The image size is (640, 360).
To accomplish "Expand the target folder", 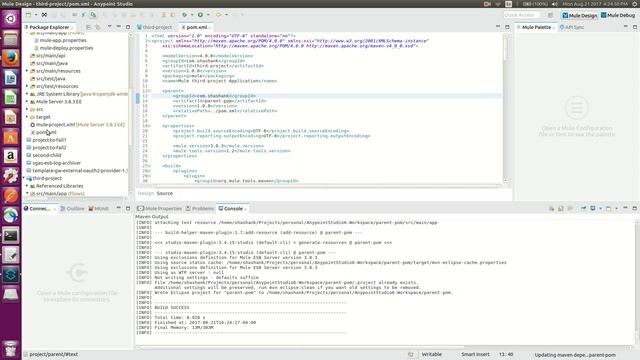I will tap(27, 117).
